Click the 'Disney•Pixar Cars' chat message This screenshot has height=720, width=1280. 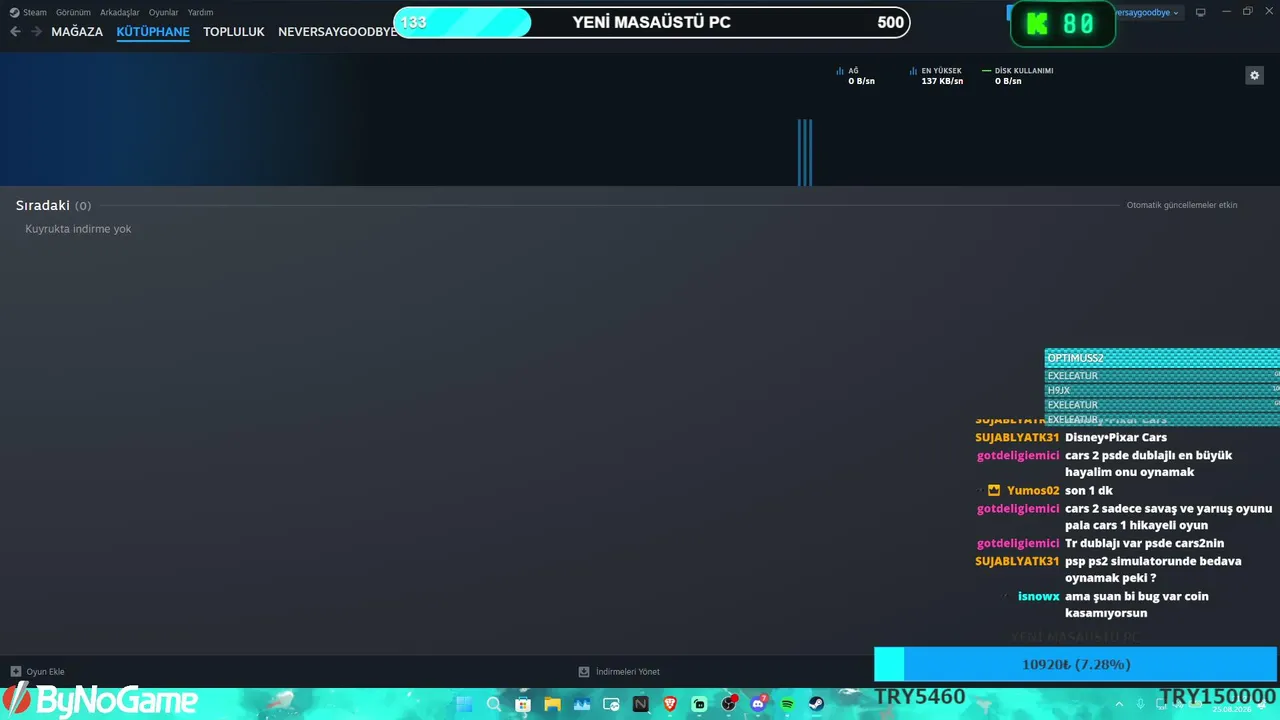click(x=1116, y=437)
